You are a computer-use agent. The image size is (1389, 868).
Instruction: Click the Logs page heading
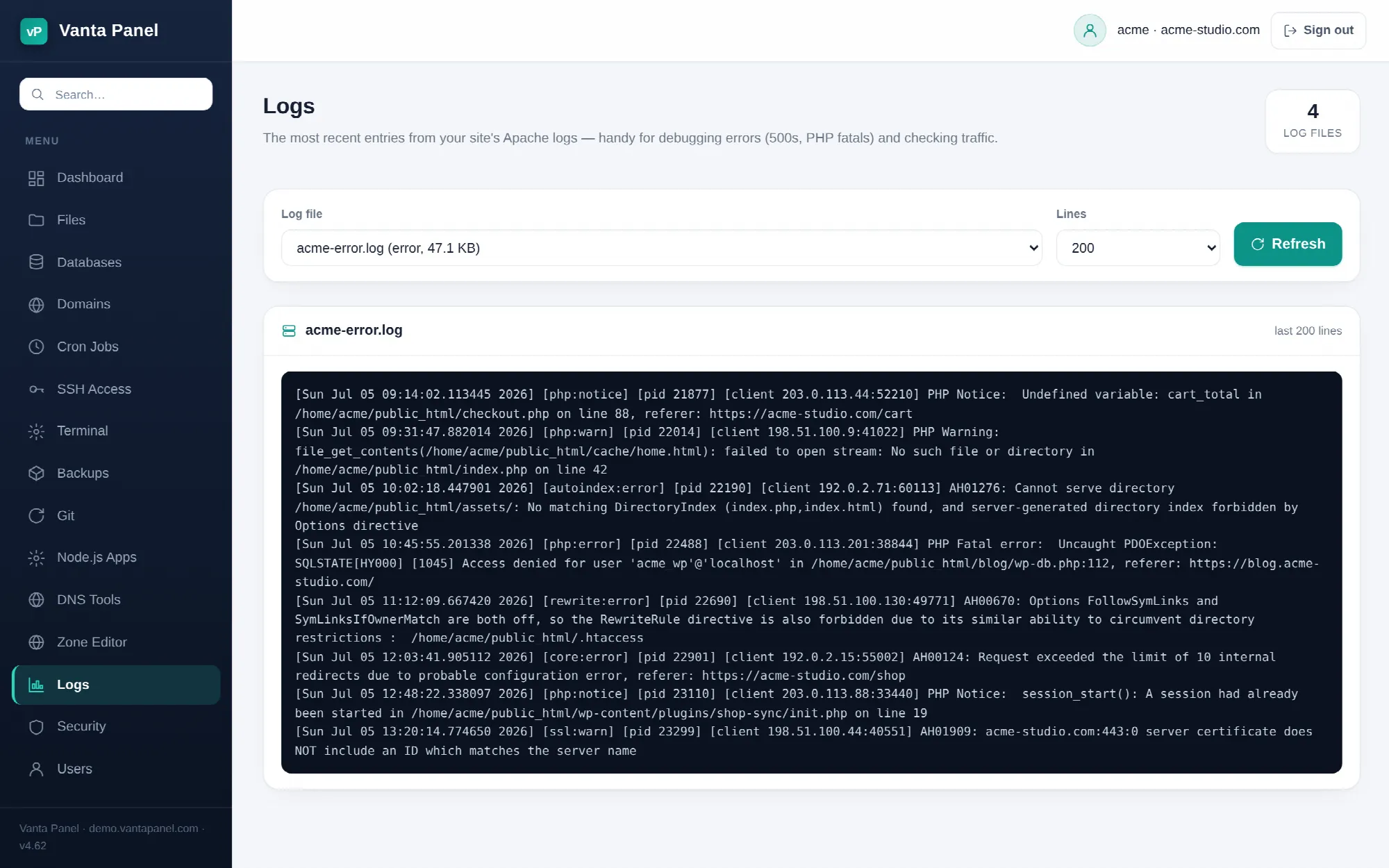point(288,106)
